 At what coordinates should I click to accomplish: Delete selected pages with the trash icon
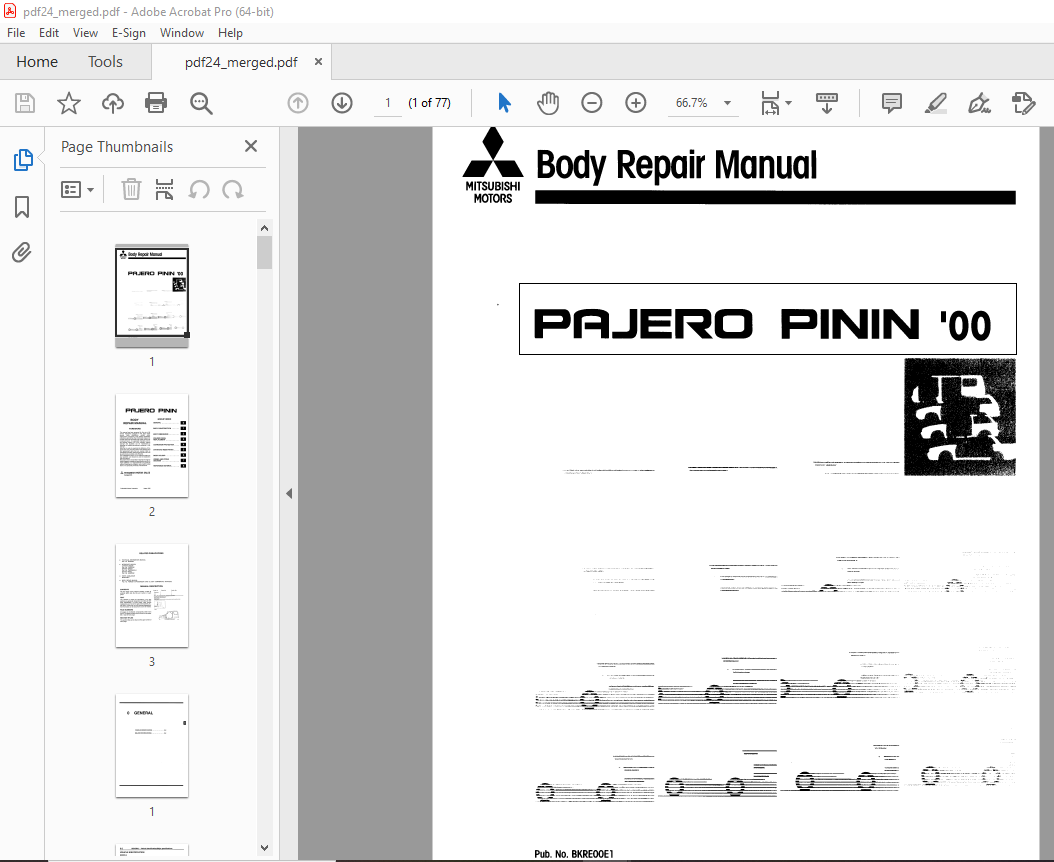[x=131, y=190]
